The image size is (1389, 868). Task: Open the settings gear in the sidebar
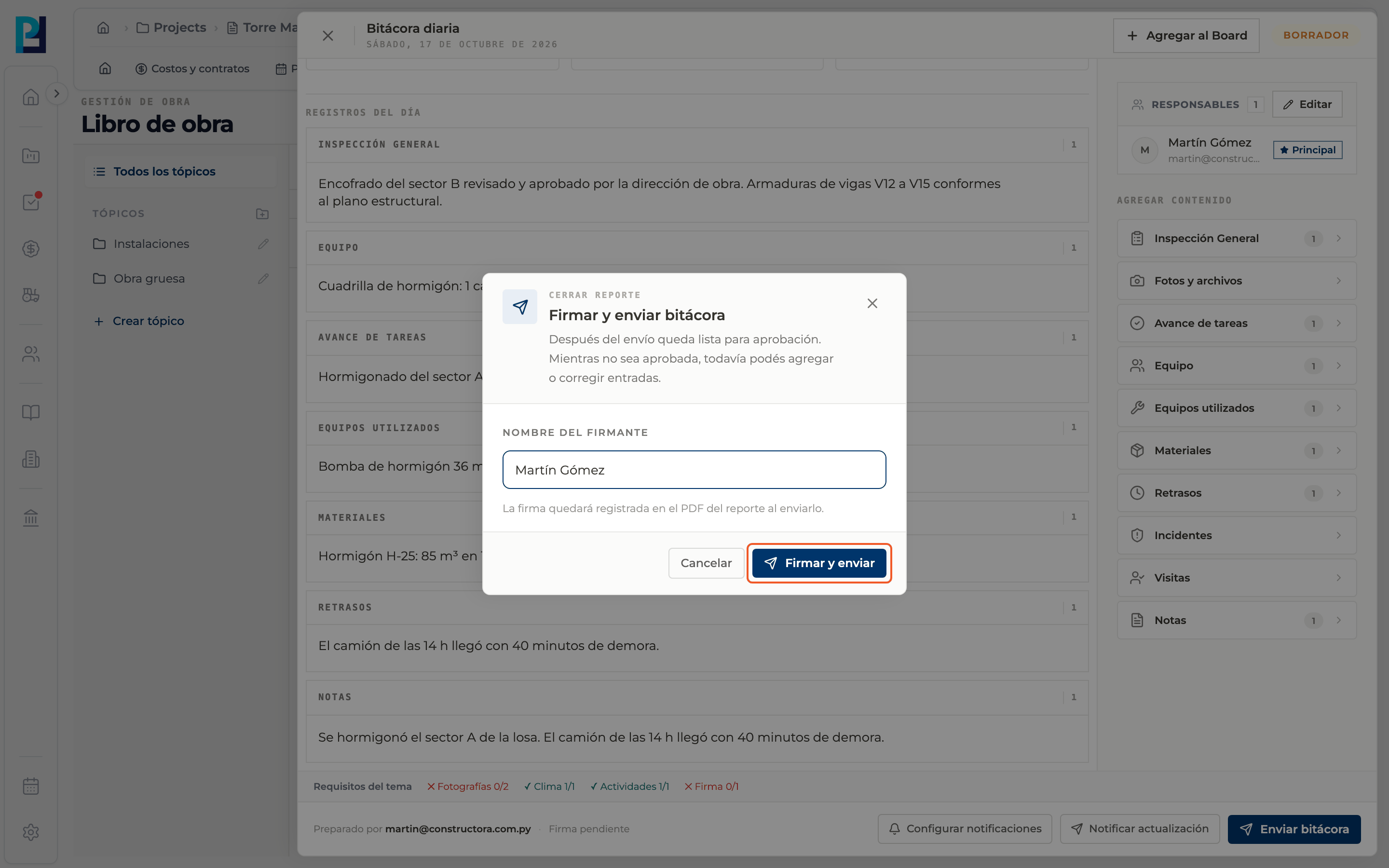pyautogui.click(x=31, y=832)
